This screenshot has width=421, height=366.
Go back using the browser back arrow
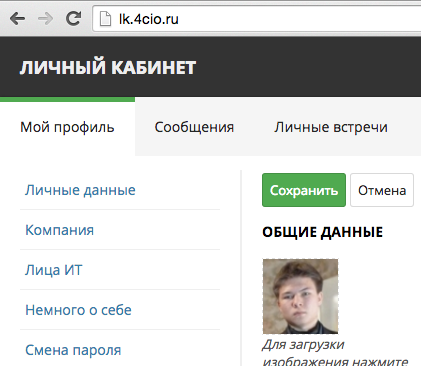[x=18, y=19]
